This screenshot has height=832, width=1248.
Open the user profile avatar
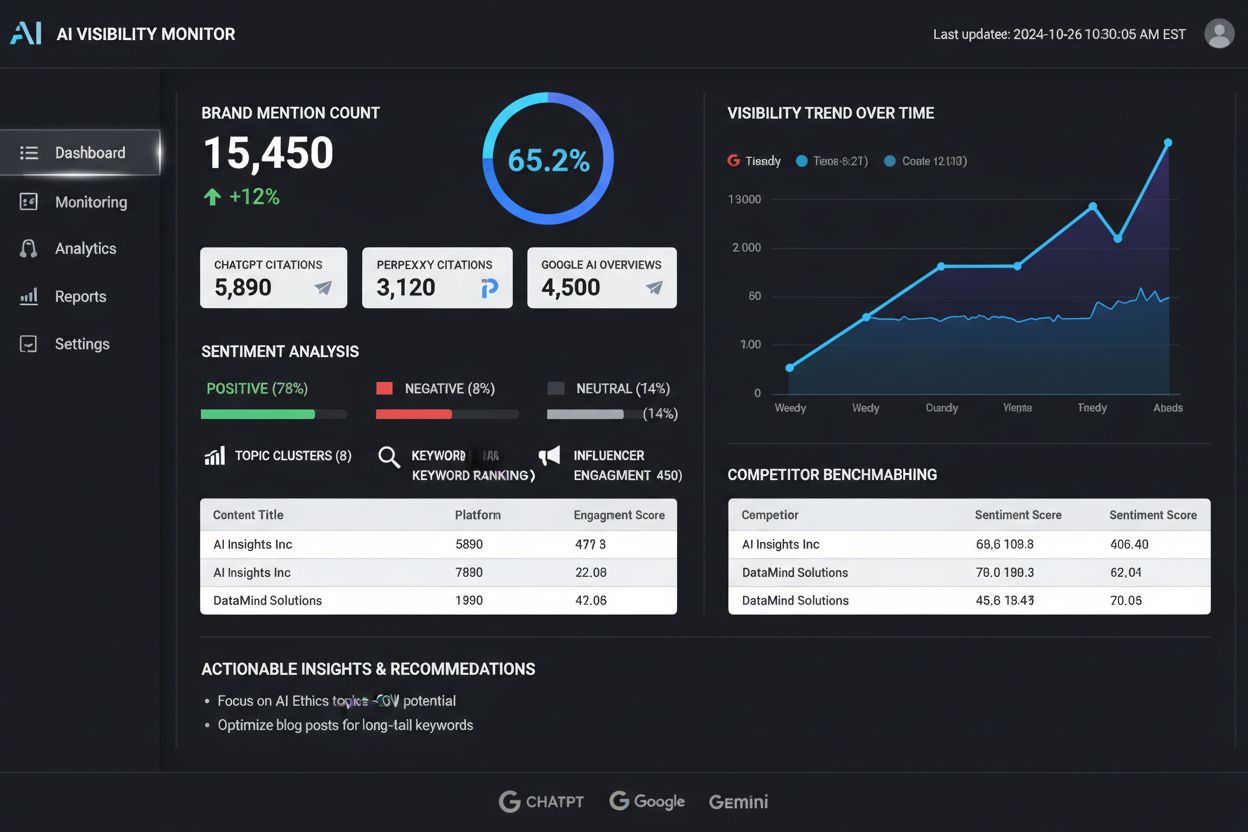click(x=1219, y=33)
